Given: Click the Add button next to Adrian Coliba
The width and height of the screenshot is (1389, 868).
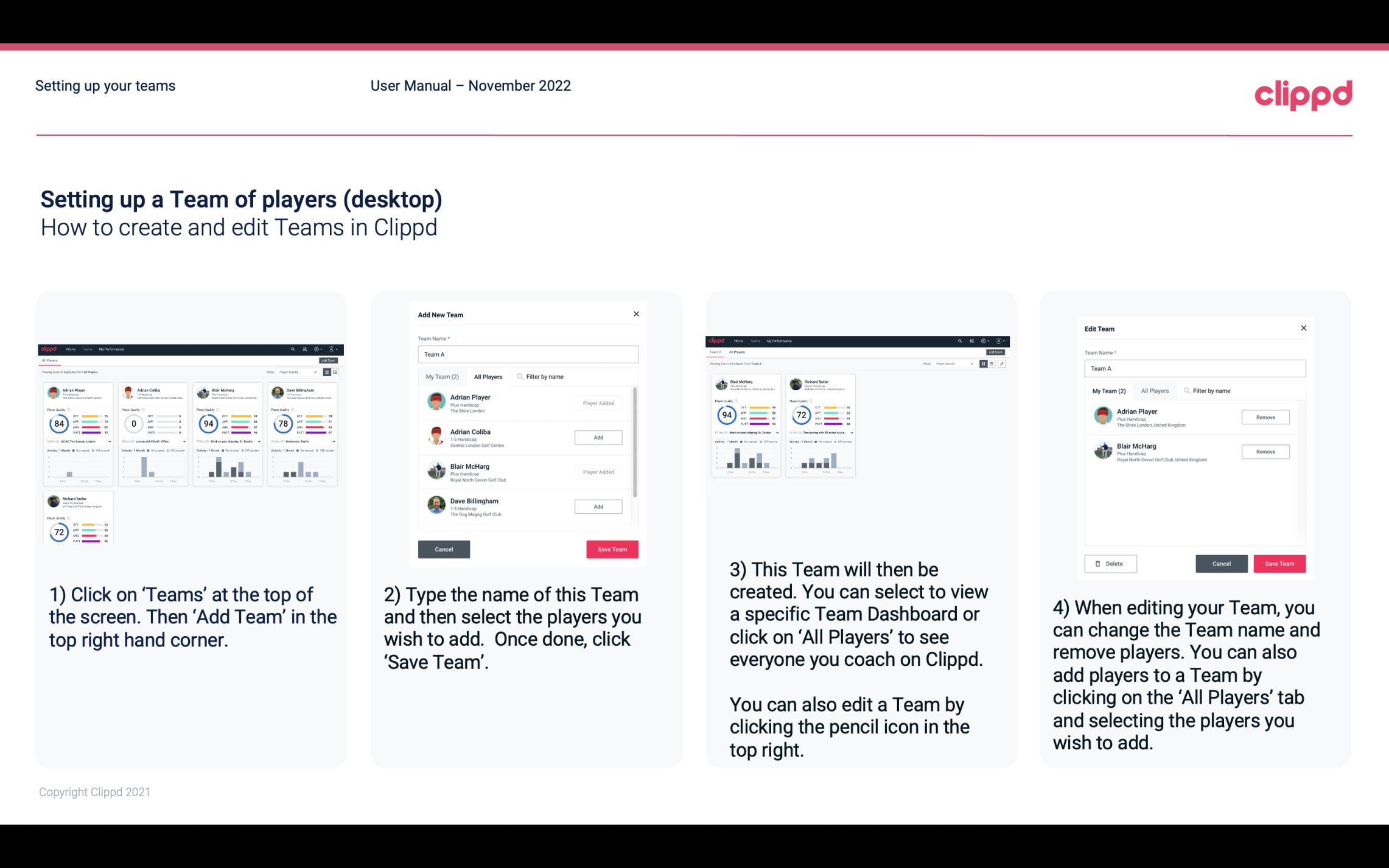Looking at the screenshot, I should pyautogui.click(x=597, y=436).
